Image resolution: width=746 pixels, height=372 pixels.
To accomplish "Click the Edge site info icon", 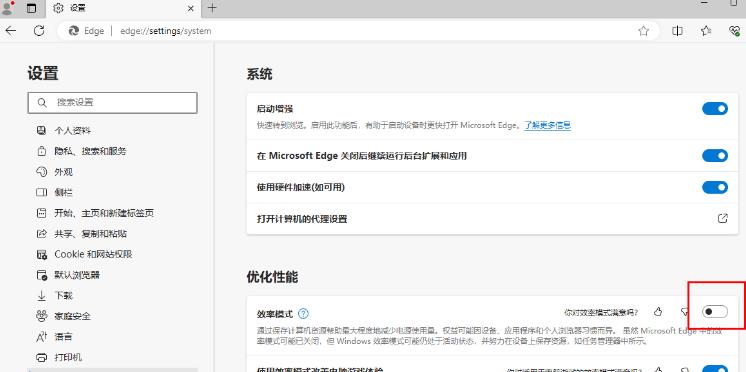I will [73, 31].
